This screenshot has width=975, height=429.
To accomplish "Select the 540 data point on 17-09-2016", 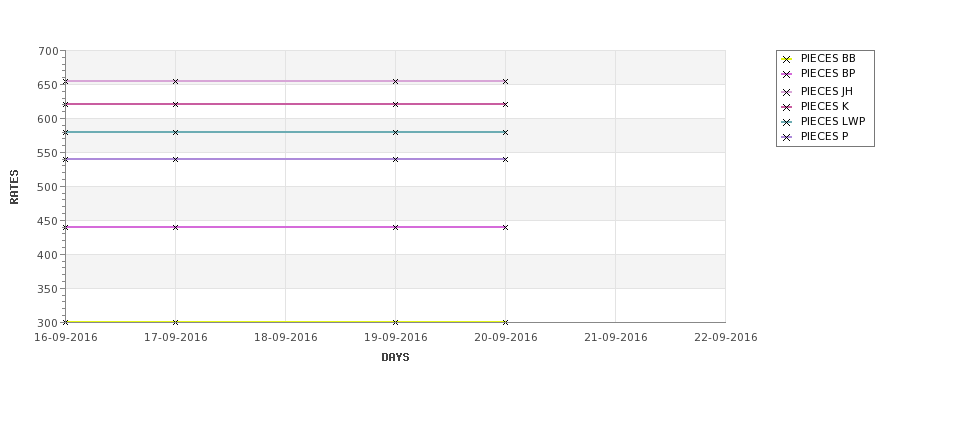I will tap(175, 160).
